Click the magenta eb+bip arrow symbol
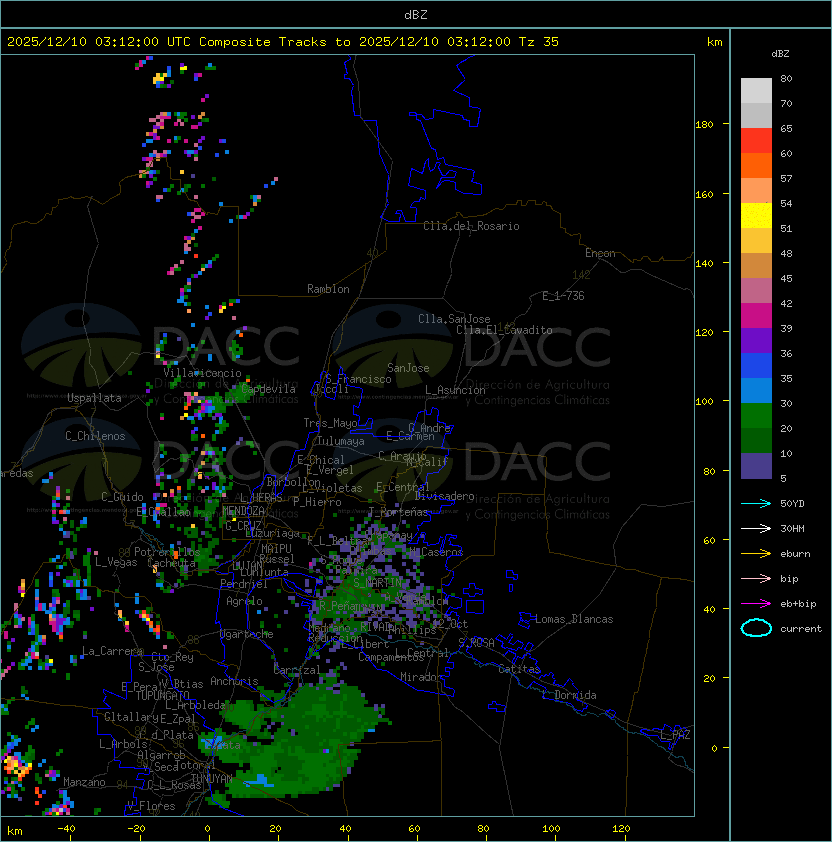 [x=756, y=604]
